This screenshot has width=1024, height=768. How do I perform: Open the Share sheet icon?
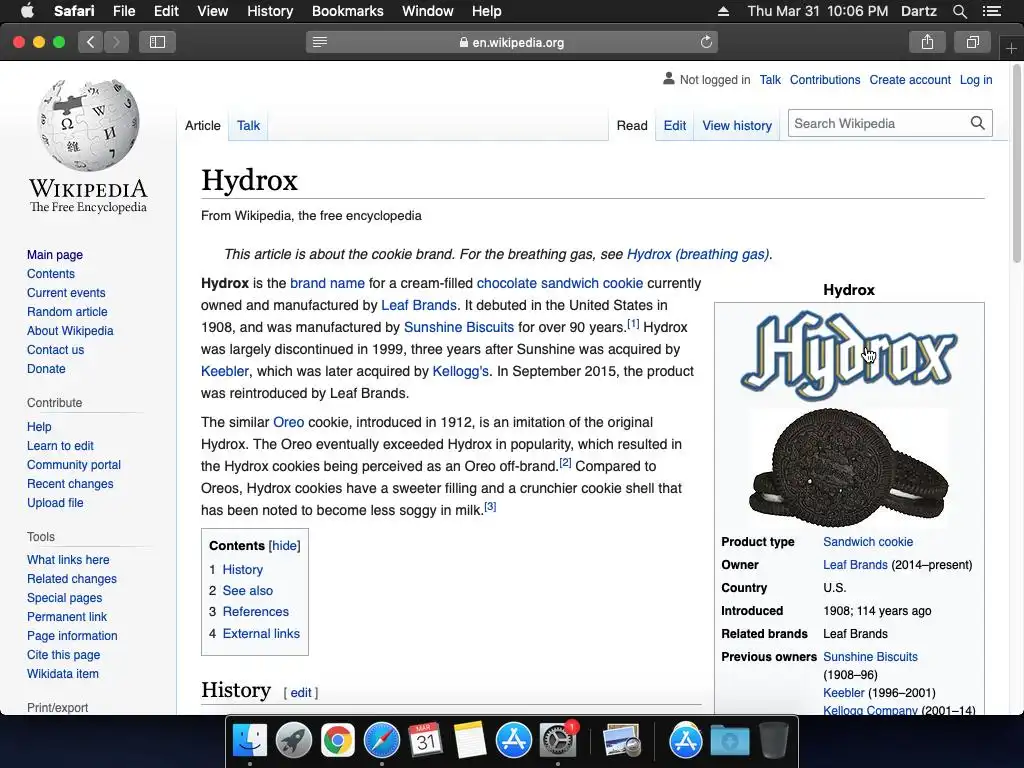click(x=927, y=42)
